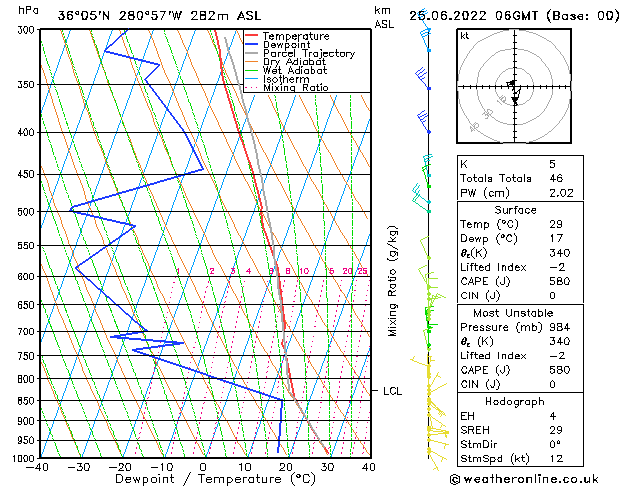Click the weatheronline.co.uk copyright link
The height and width of the screenshot is (486, 629).
point(524,479)
